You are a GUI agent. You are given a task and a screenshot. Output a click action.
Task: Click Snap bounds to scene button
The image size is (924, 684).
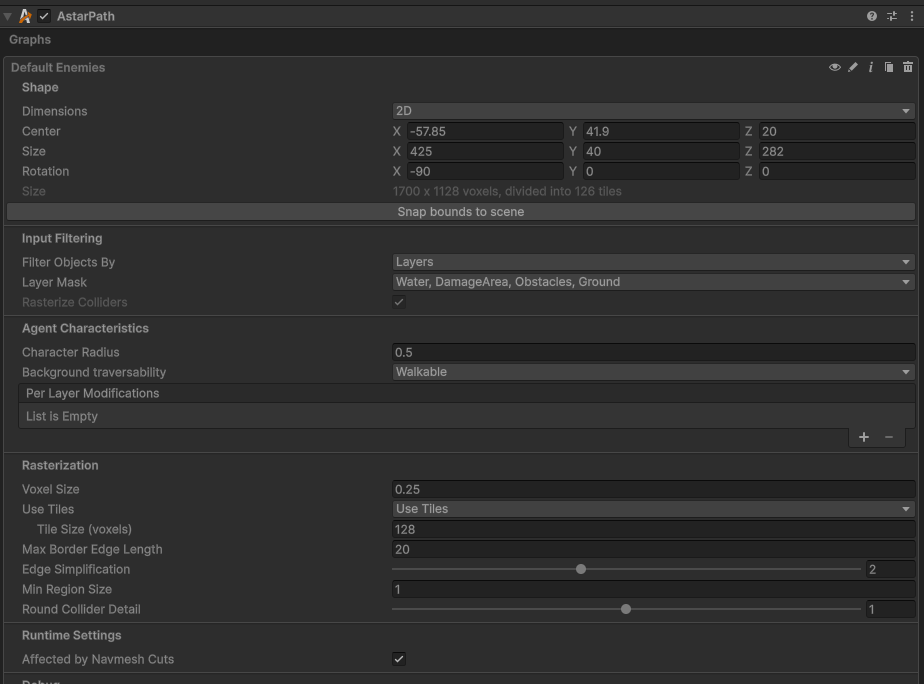coord(461,212)
